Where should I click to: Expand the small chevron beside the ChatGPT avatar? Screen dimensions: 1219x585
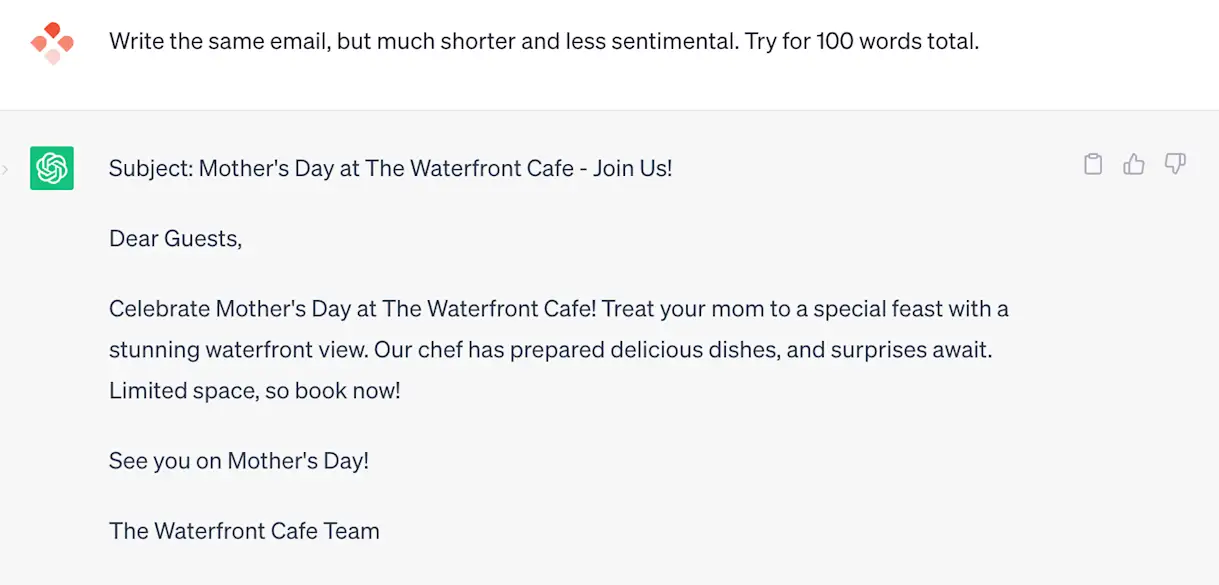pos(5,169)
